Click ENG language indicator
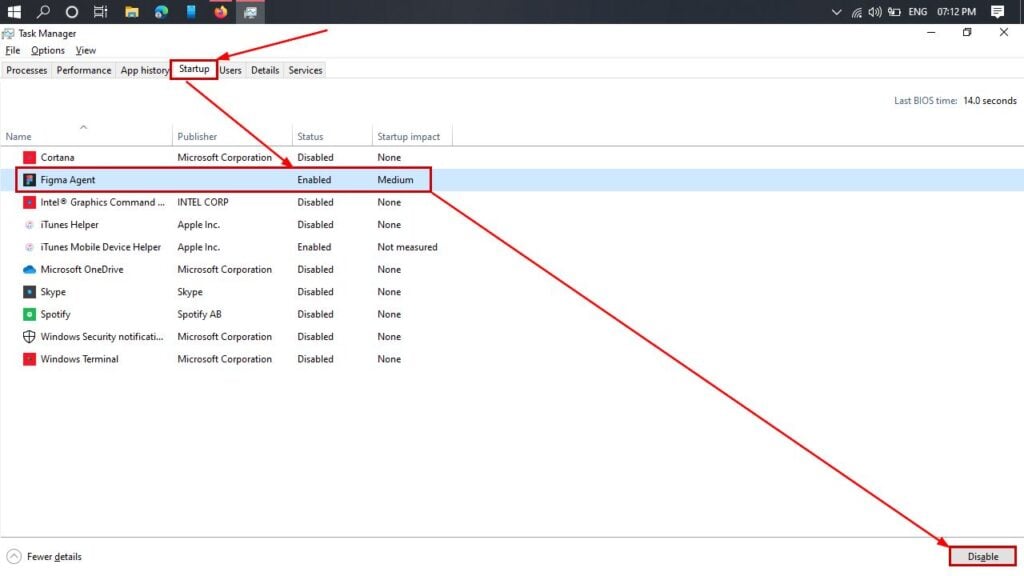1024x576 pixels. (918, 12)
